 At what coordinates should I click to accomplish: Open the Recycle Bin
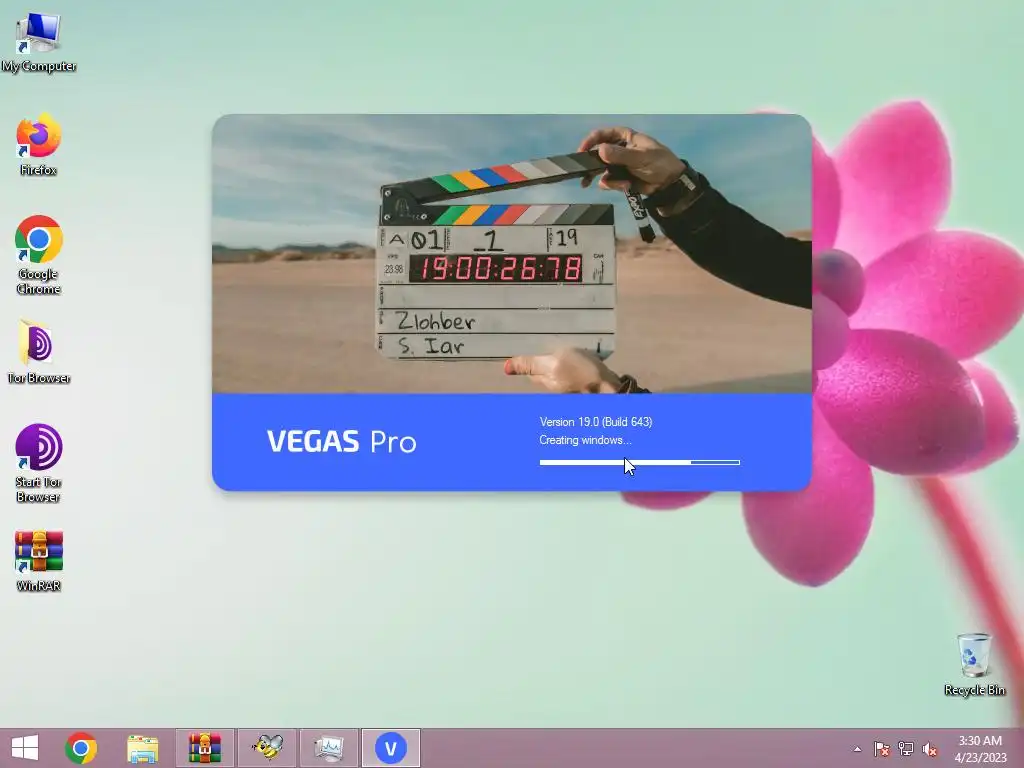974,664
